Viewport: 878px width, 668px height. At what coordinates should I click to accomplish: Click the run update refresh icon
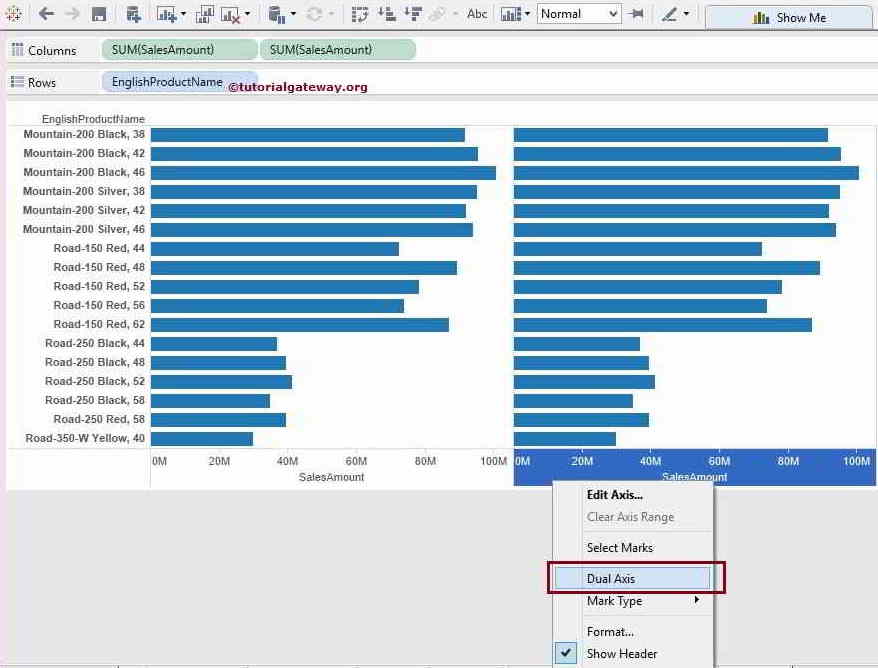pyautogui.click(x=315, y=14)
